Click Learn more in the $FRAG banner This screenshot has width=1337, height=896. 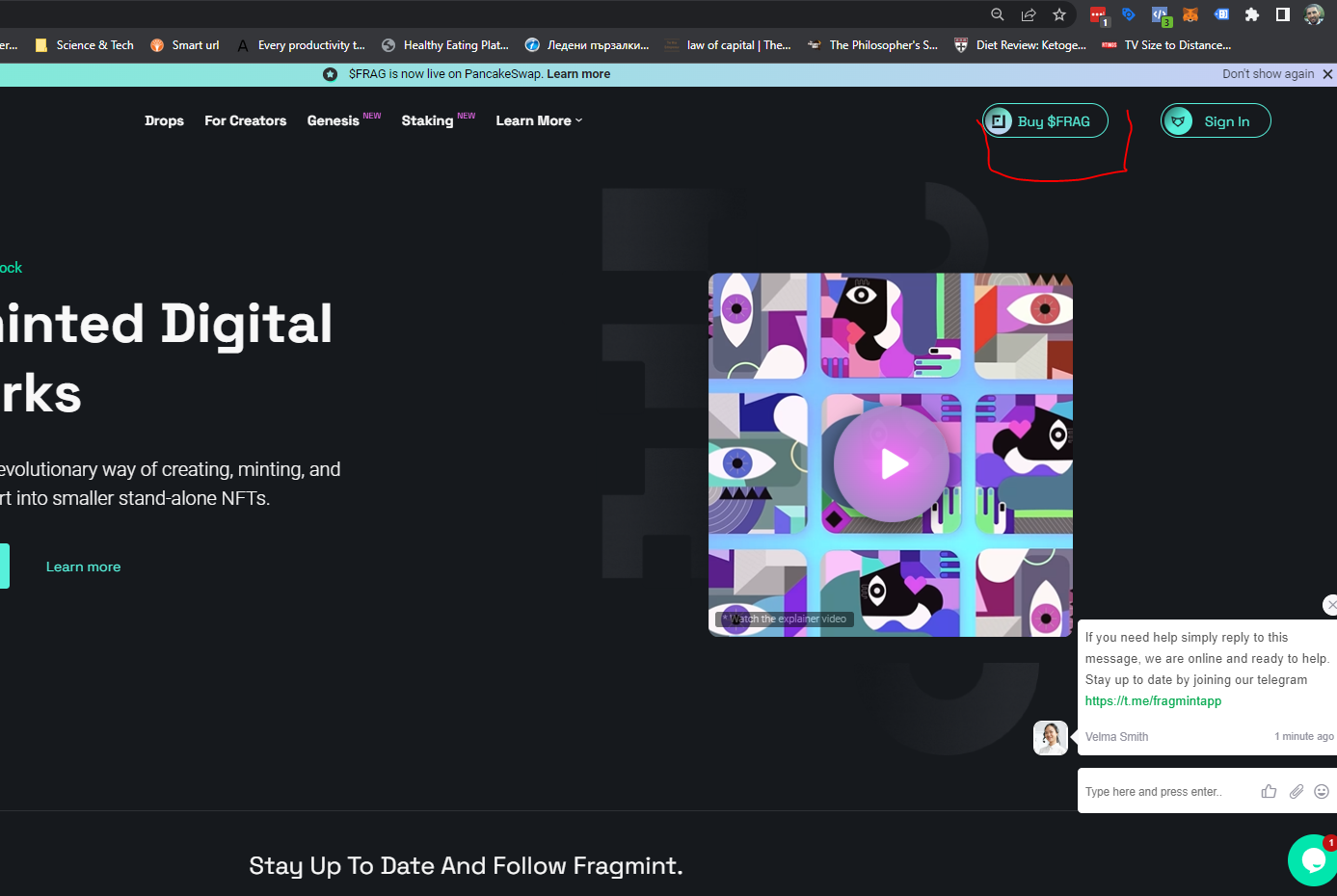(x=578, y=74)
